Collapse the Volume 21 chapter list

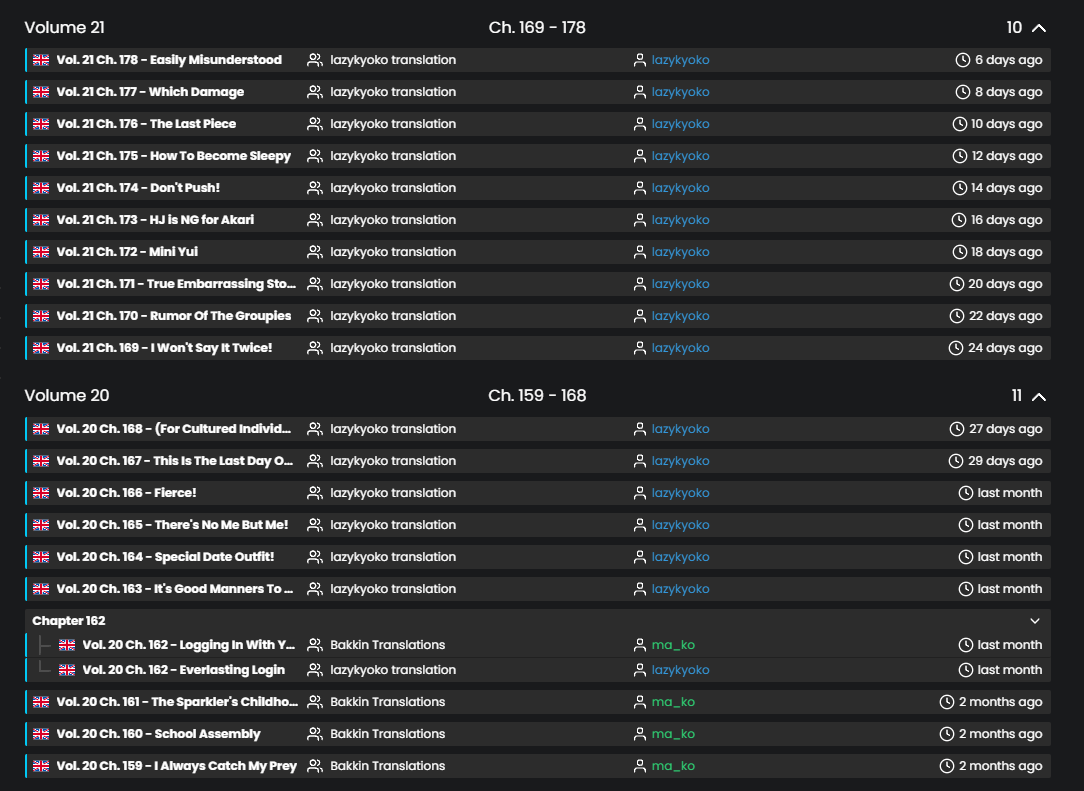(1038, 28)
